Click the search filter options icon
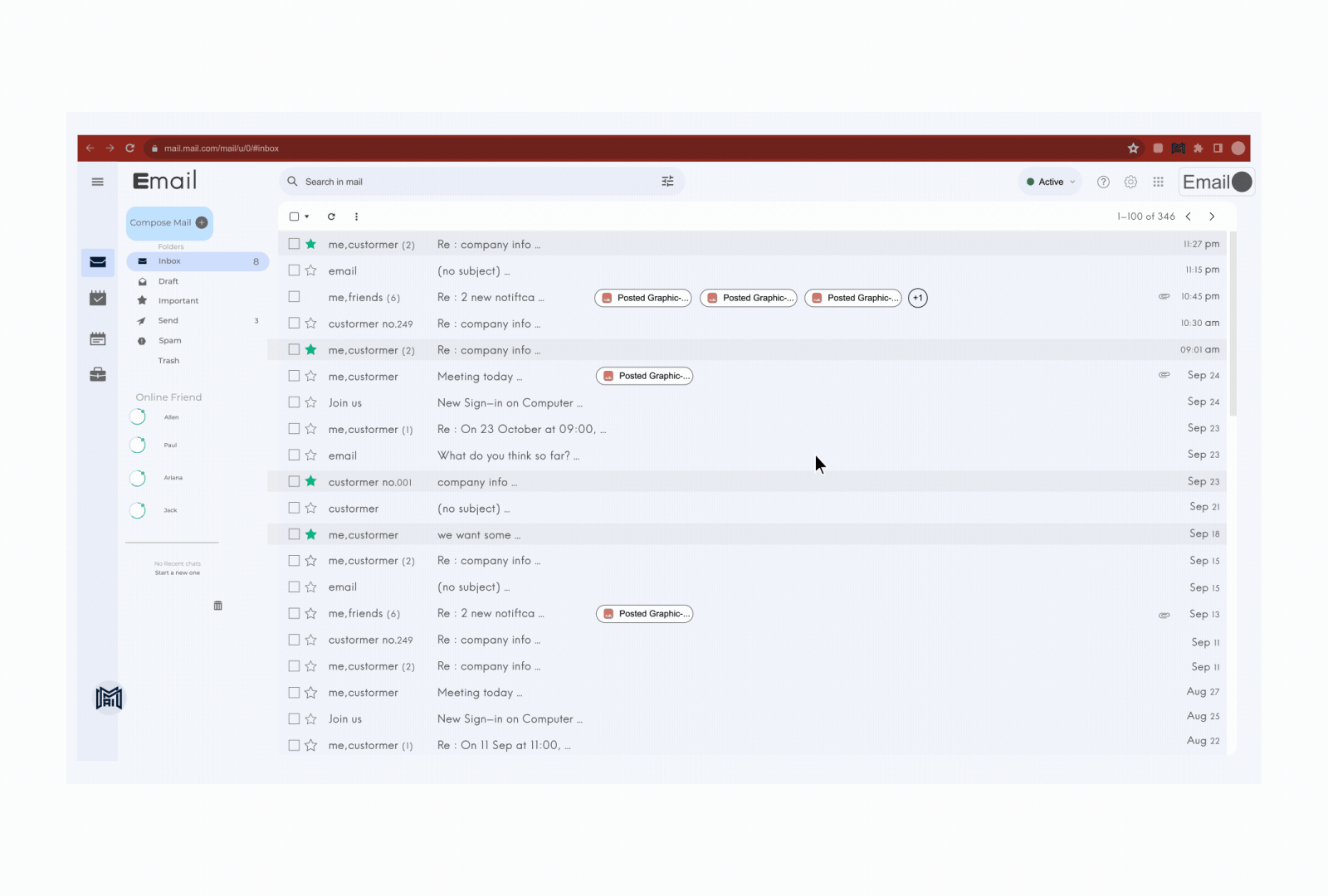 [668, 181]
